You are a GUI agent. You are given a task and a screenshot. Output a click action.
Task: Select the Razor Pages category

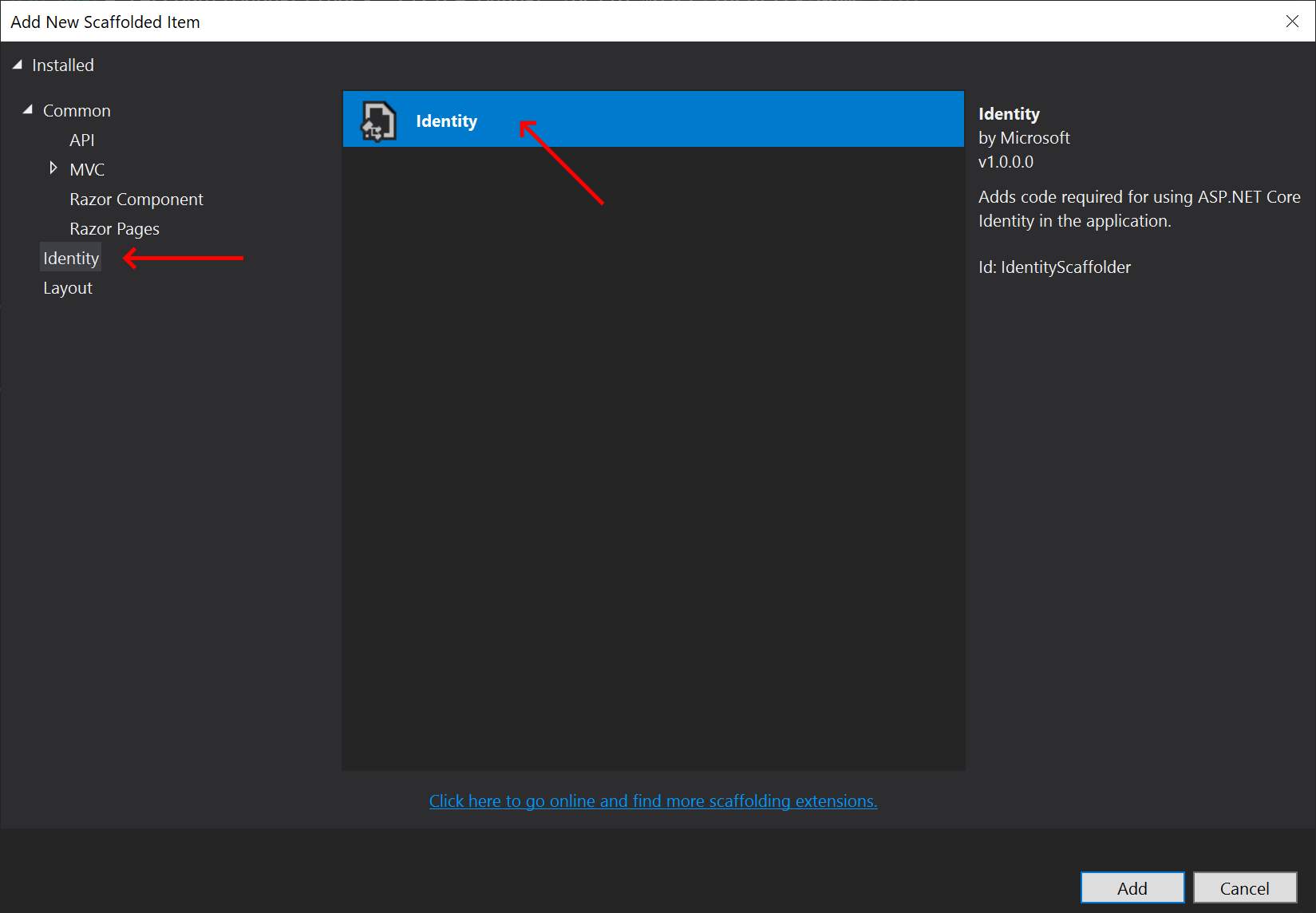click(114, 228)
